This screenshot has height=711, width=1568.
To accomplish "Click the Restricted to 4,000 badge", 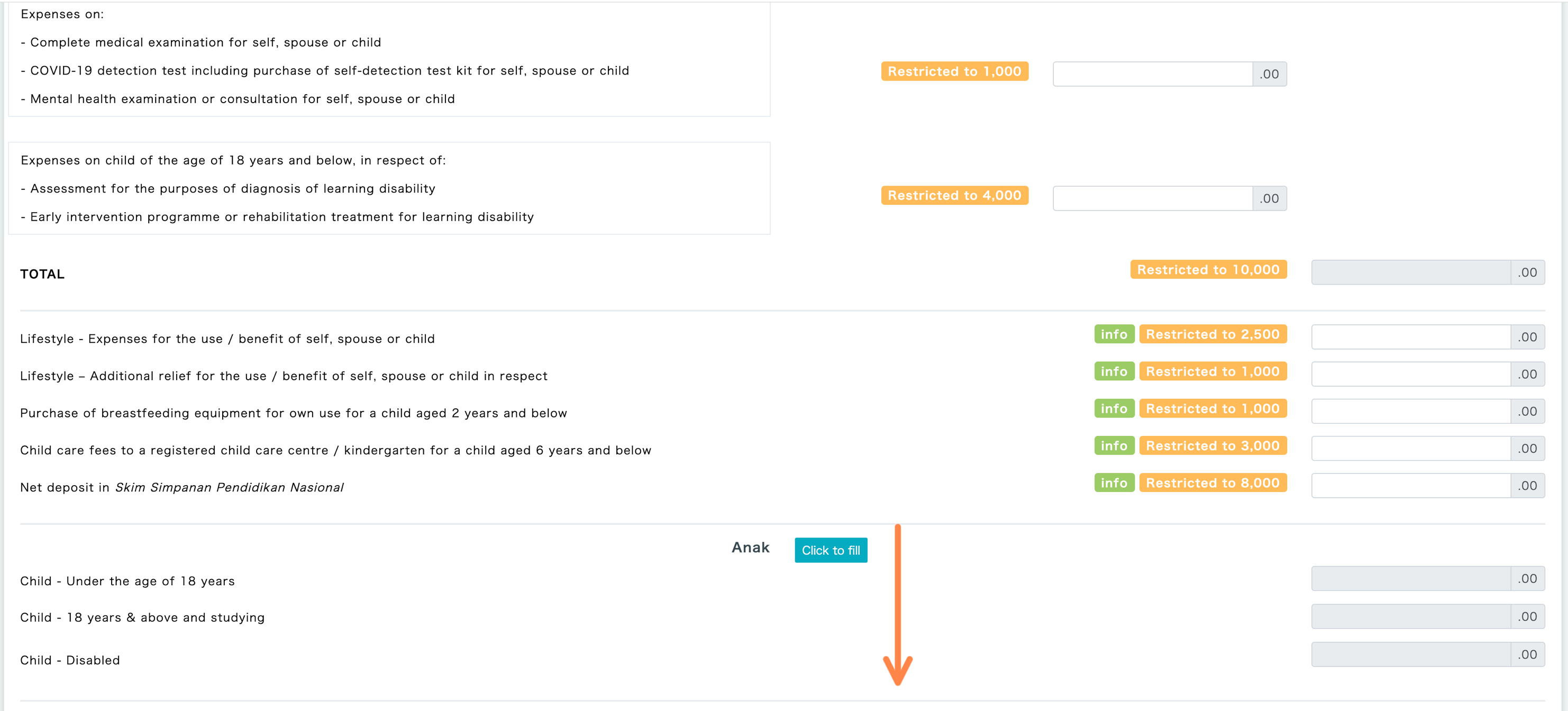I will (x=954, y=195).
